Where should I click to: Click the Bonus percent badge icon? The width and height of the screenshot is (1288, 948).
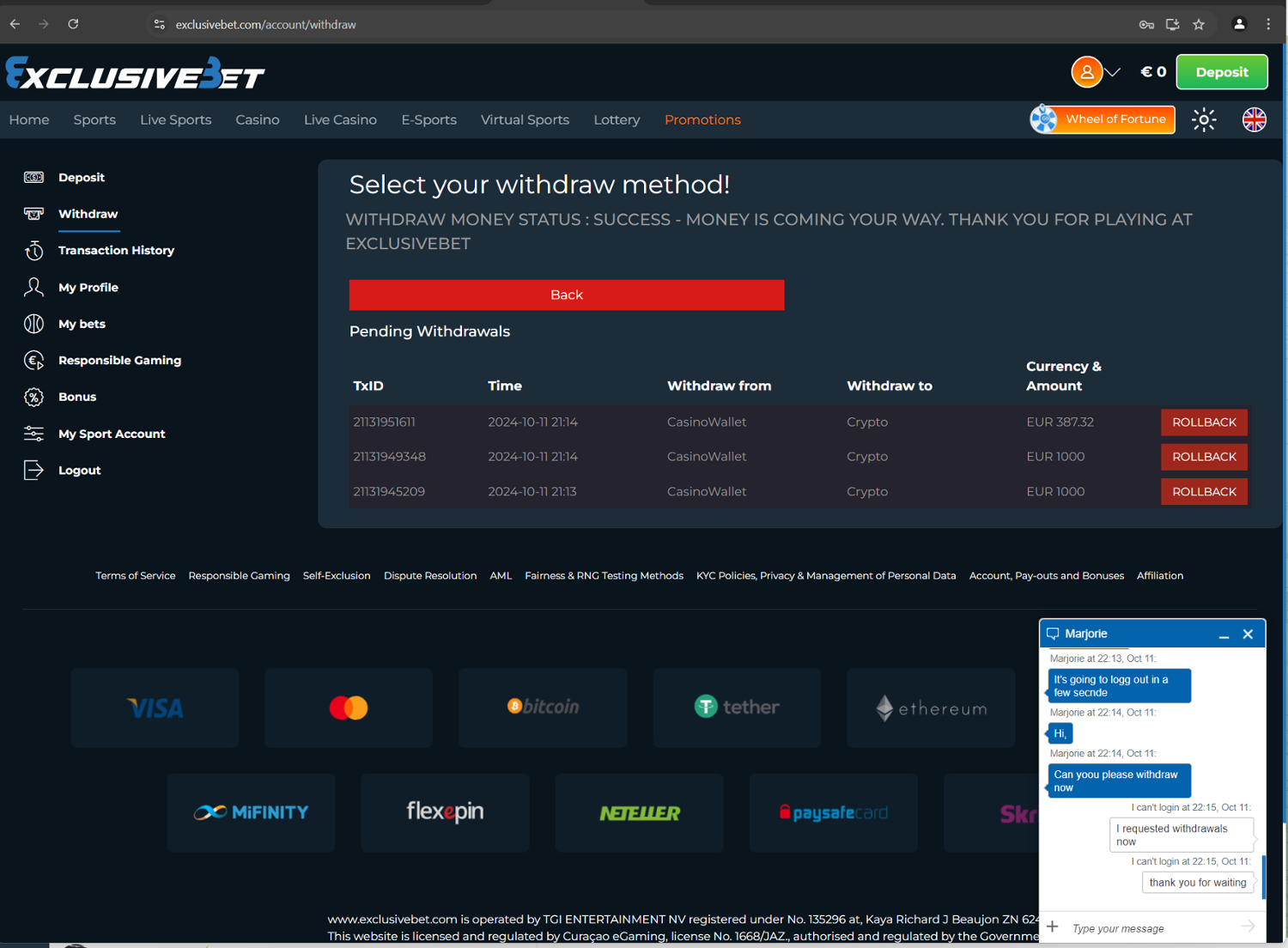(x=33, y=397)
